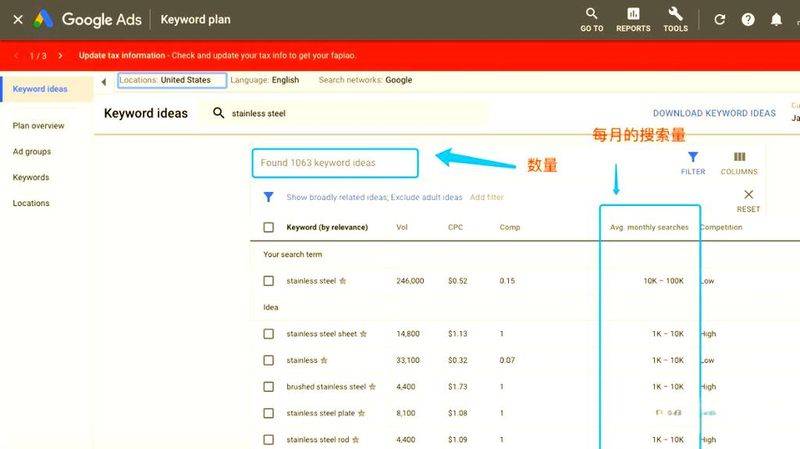Click the refresh icon in header
The height and width of the screenshot is (449, 800).
pos(719,19)
